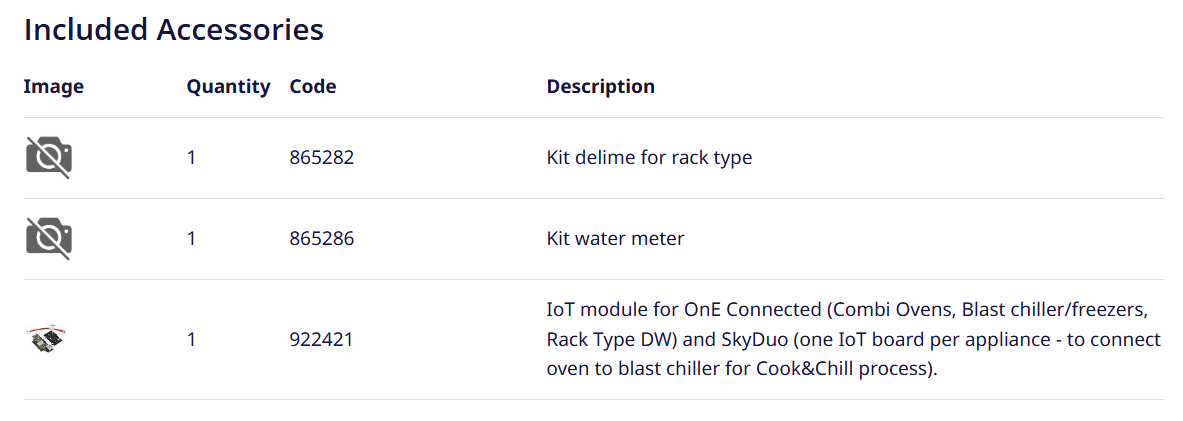The image size is (1183, 421).
Task: Click the quantity value in the 865282 row
Action: pos(191,158)
